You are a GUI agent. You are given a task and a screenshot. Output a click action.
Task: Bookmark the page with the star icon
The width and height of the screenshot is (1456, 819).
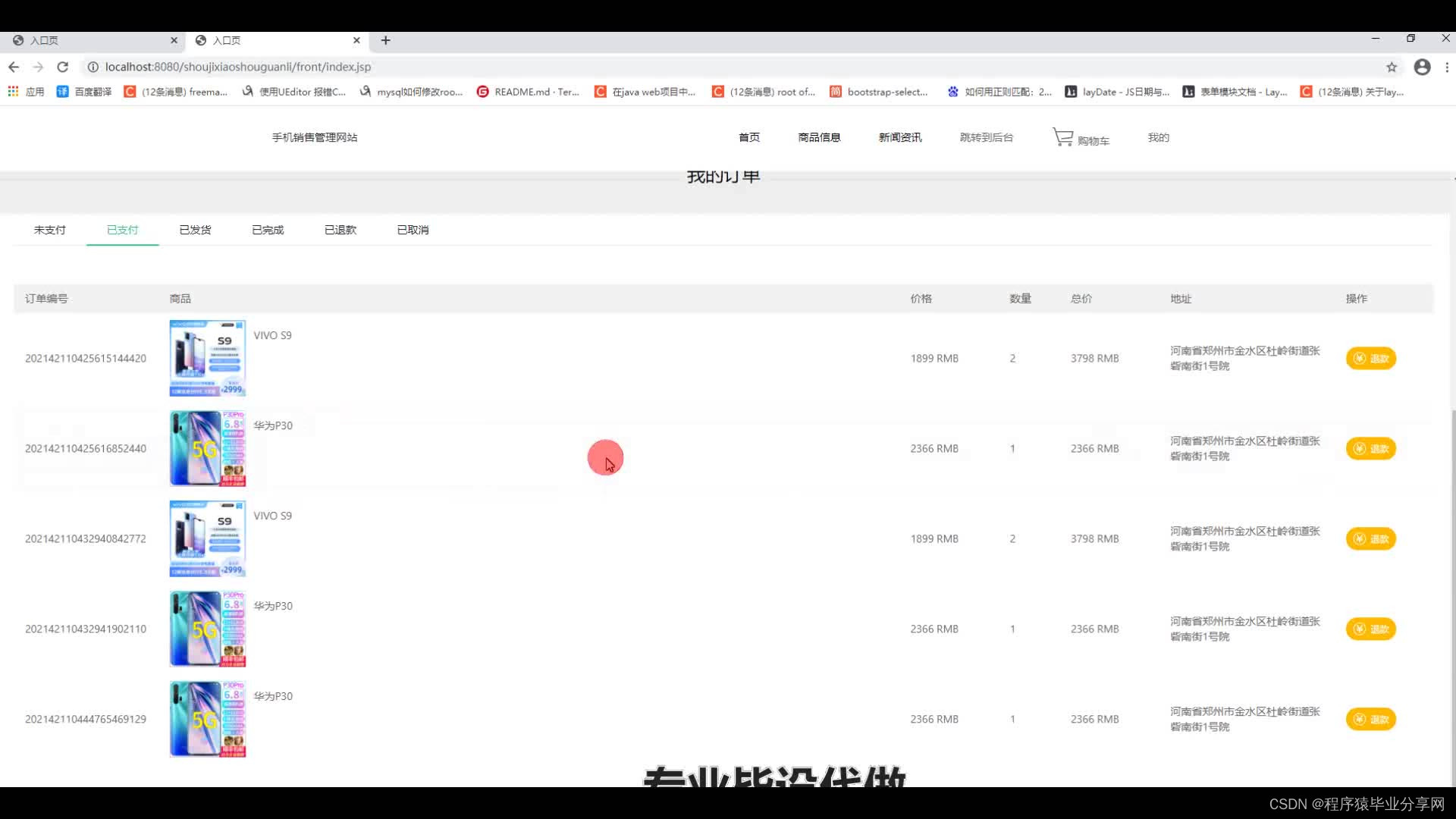pyautogui.click(x=1392, y=67)
